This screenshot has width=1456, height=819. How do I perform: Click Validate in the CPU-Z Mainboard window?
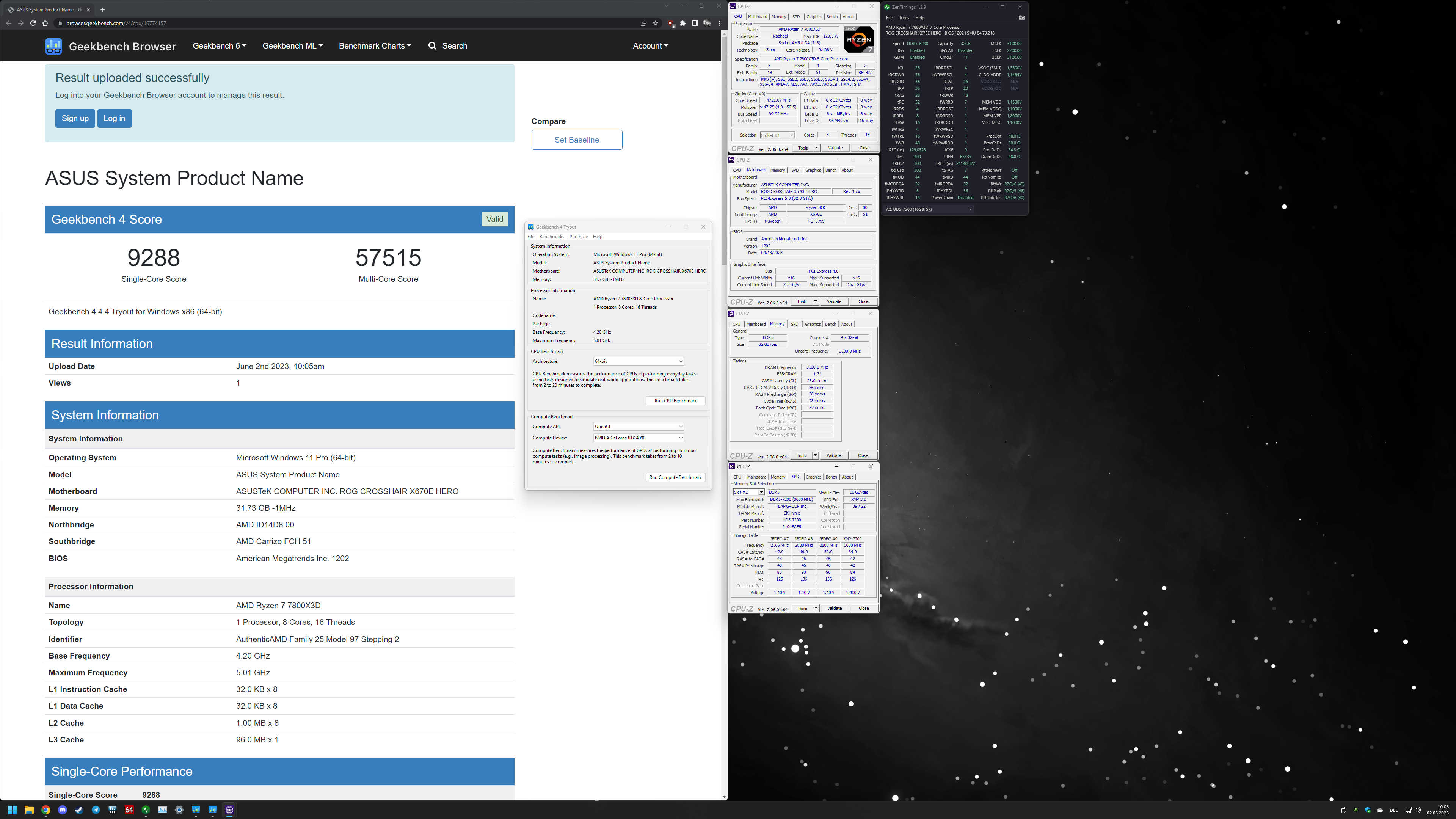coord(834,301)
